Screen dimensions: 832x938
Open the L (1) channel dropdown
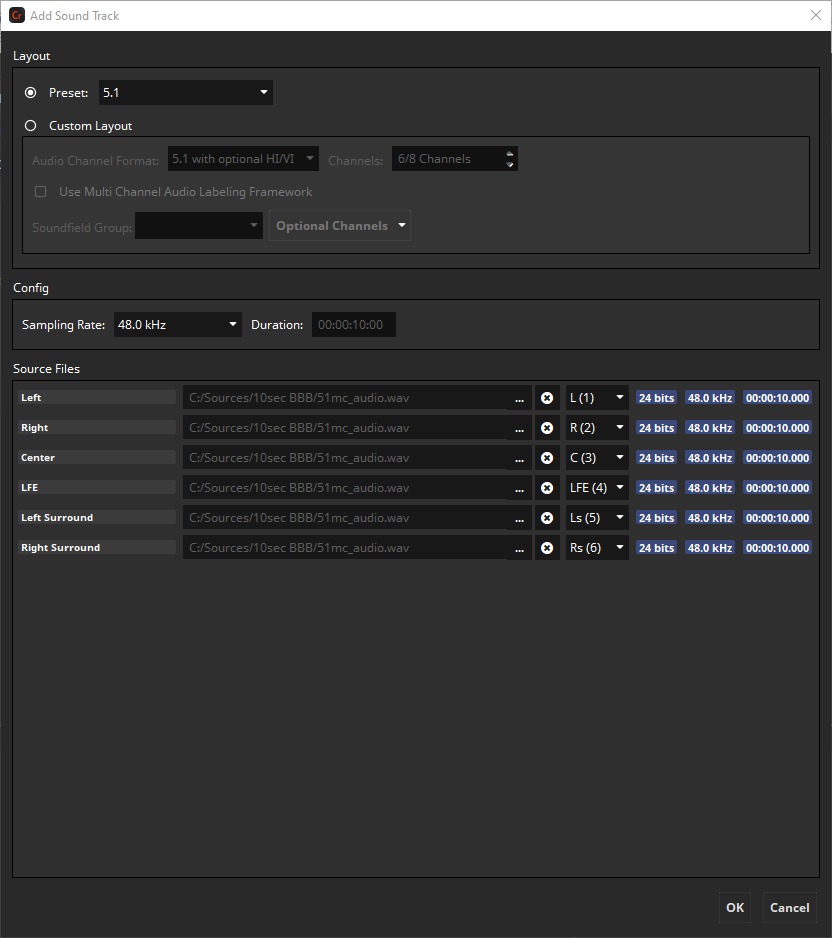(597, 398)
